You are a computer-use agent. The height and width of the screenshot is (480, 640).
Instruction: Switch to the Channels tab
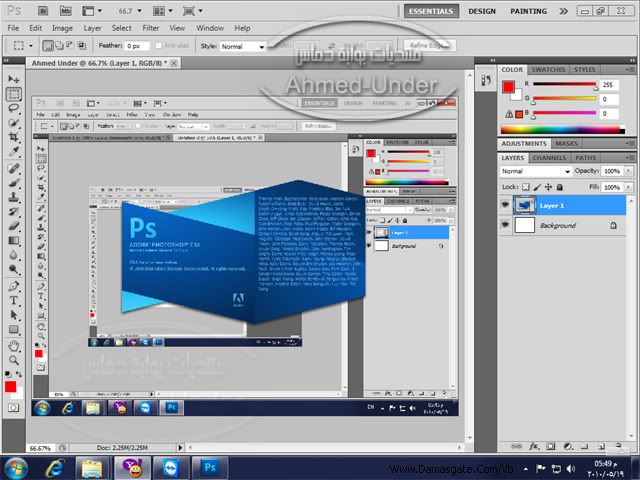click(x=549, y=158)
